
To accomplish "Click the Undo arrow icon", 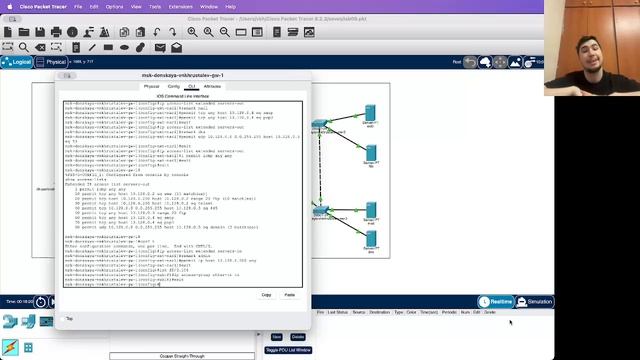I will 156,32.
